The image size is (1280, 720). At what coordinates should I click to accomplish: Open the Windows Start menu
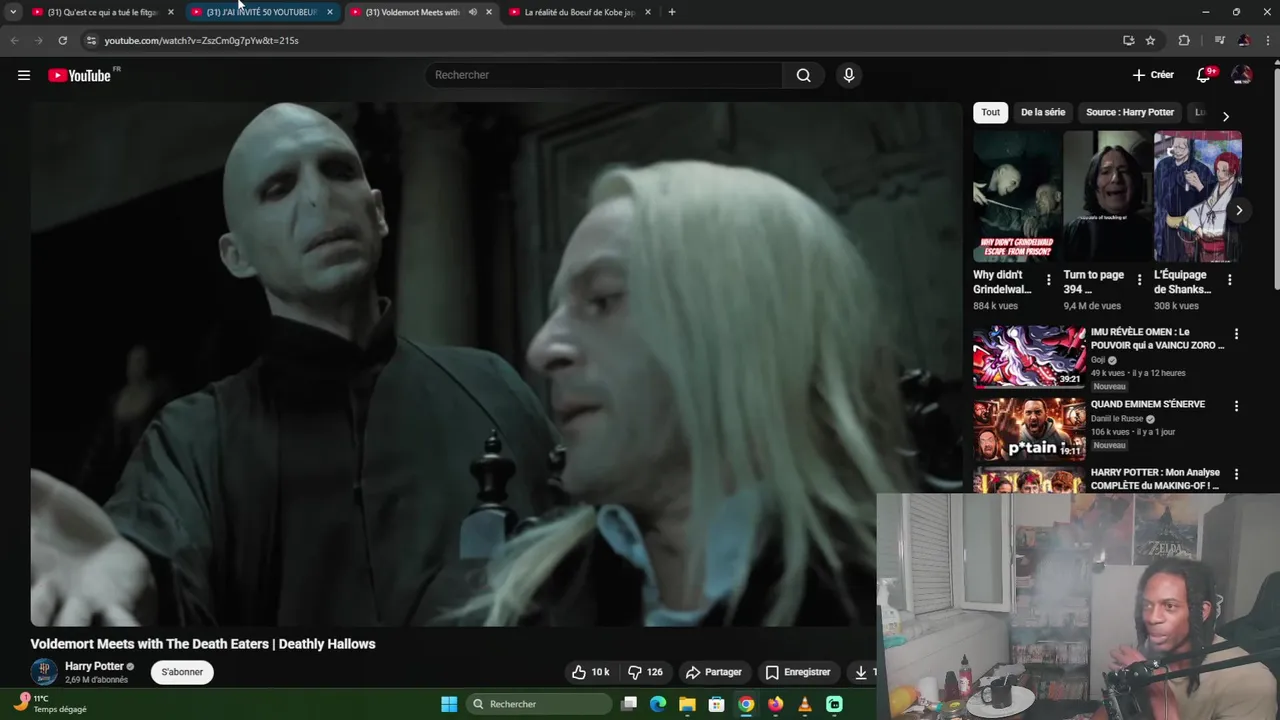(x=449, y=704)
